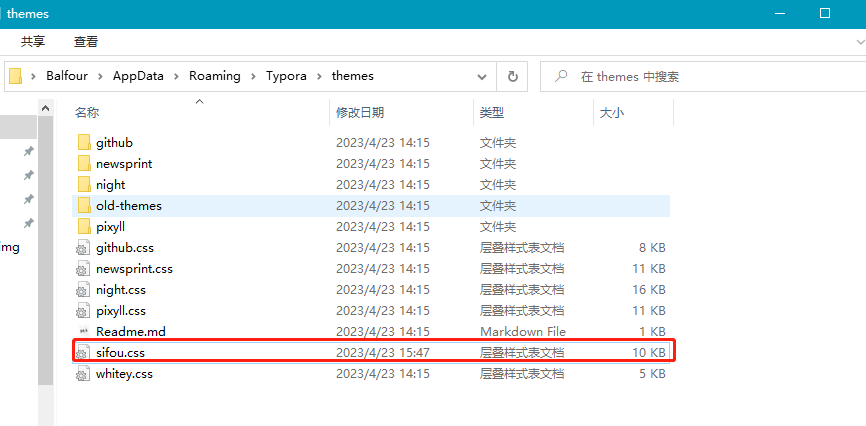Click the night.css file icon
Screen dimensions: 866x426
pos(83,290)
